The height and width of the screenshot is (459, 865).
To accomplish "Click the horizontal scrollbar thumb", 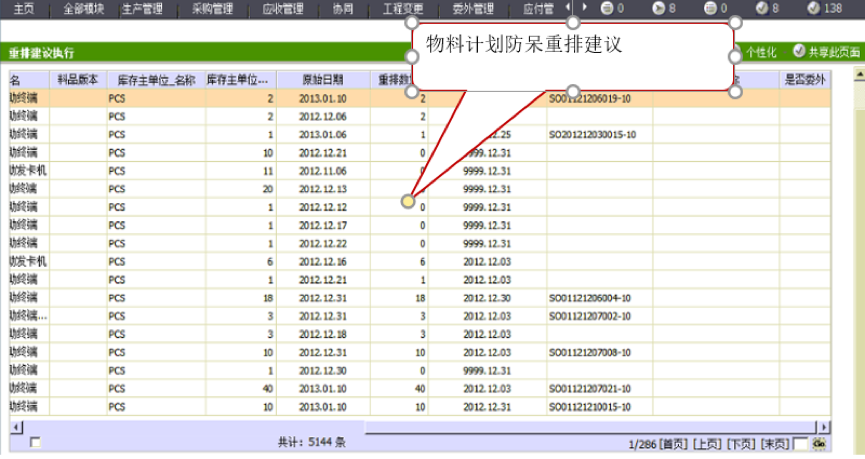I will pyautogui.click(x=590, y=427).
